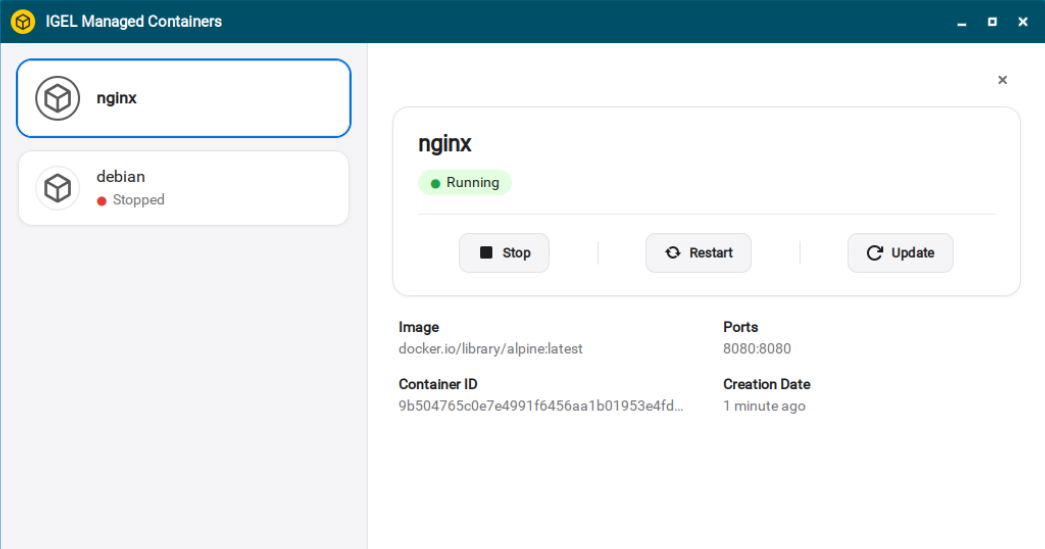This screenshot has width=1045, height=549.
Task: Click the truncated container ID value
Action: (540, 406)
